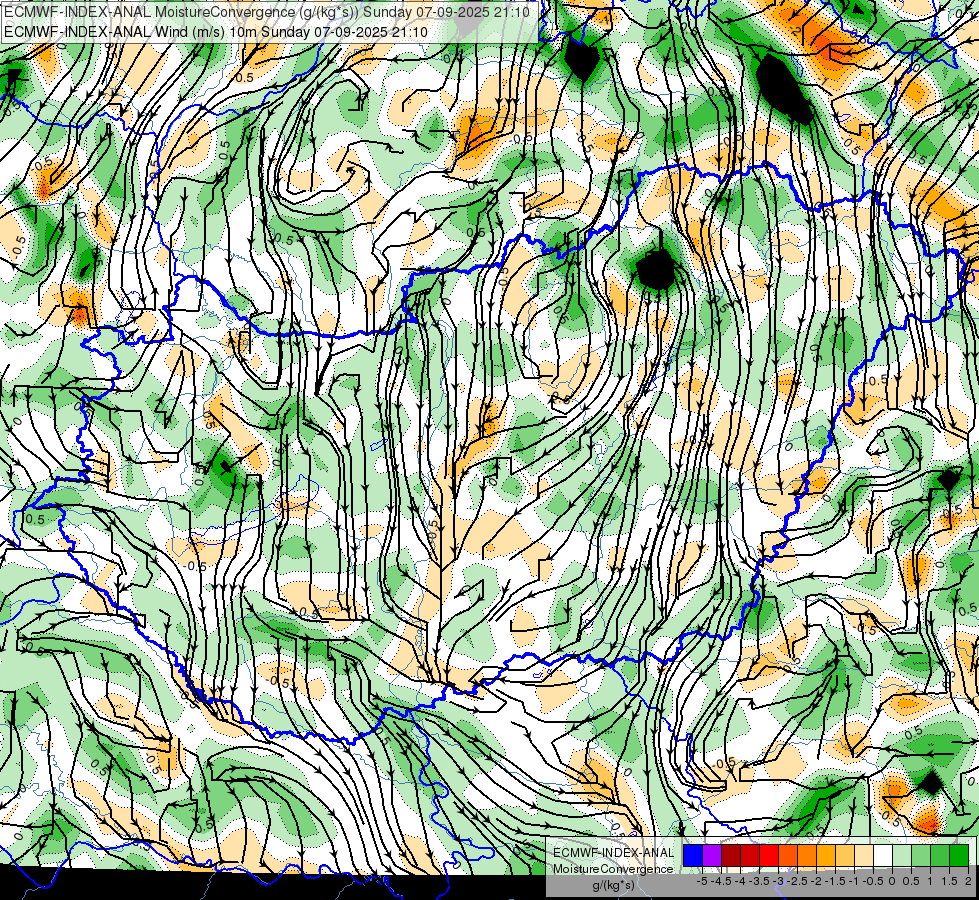979x900 pixels.
Task: Pick the legend swatch between -4 and -3.5
Action: pos(750,856)
